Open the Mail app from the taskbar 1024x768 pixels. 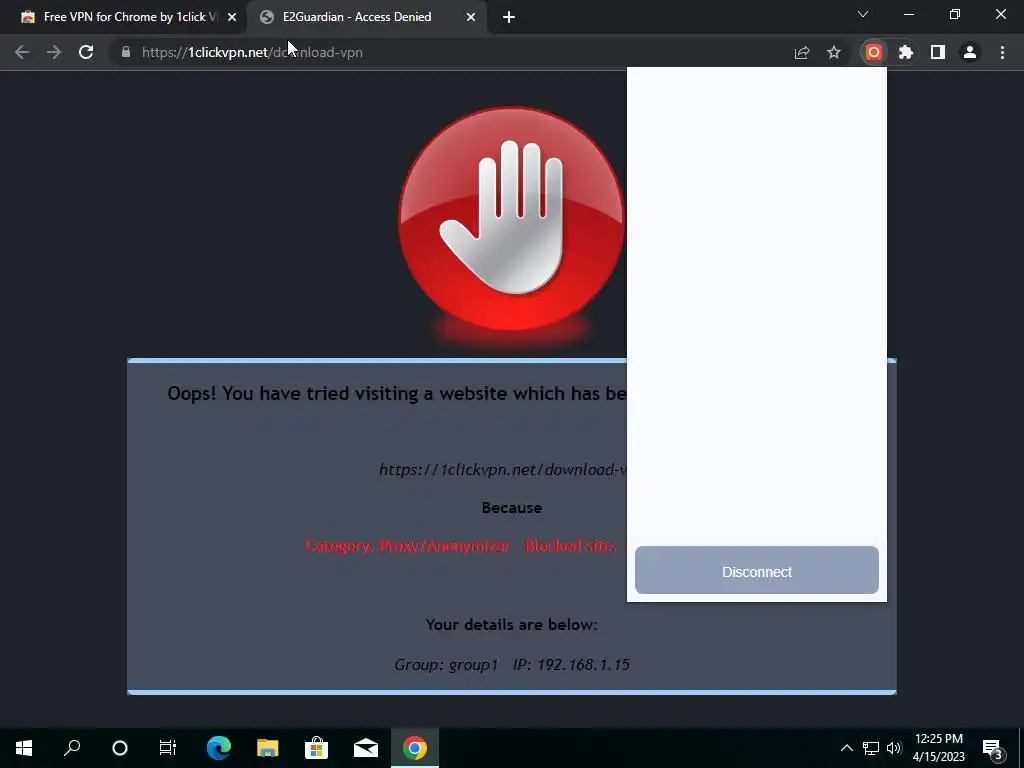pyautogui.click(x=366, y=748)
